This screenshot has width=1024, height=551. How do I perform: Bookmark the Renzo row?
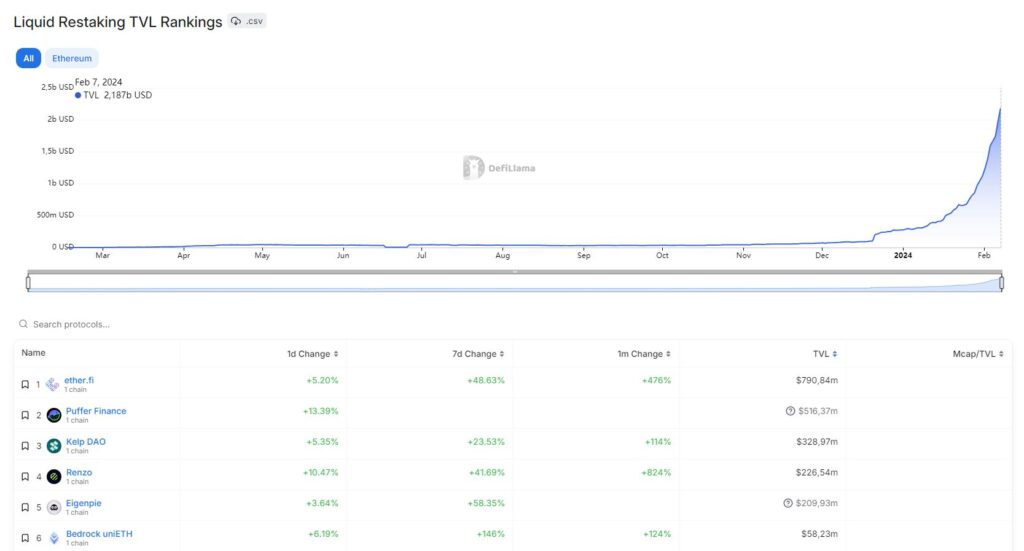(x=25, y=477)
